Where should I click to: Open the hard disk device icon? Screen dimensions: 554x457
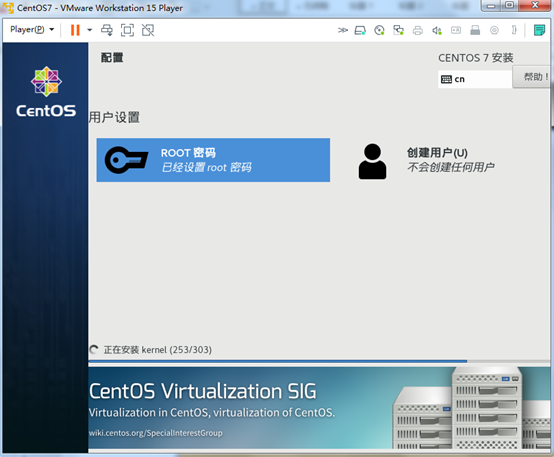[x=360, y=30]
